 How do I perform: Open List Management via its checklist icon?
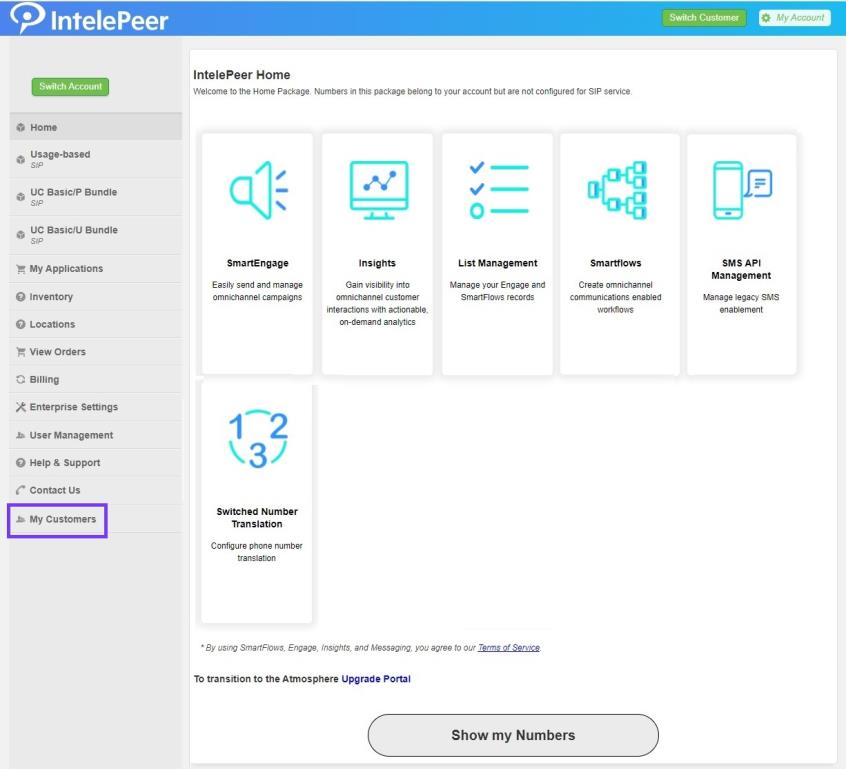[499, 190]
